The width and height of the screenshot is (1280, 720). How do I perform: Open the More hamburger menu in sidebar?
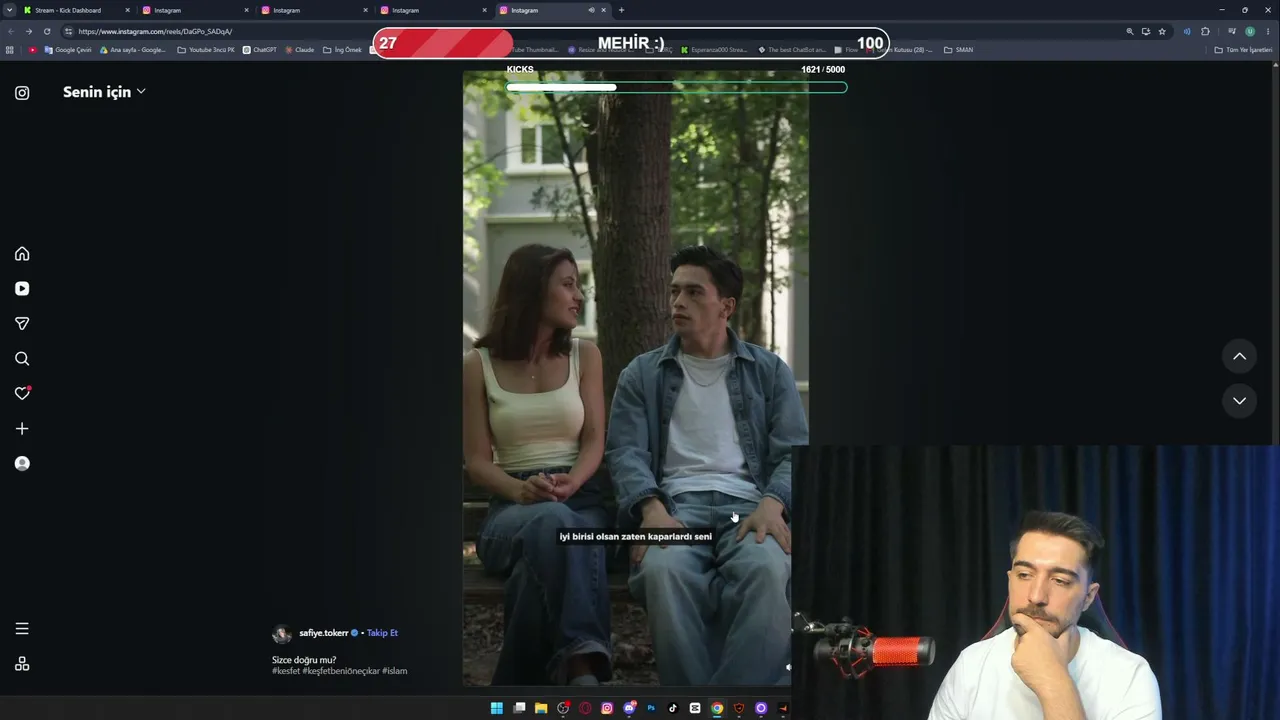[x=22, y=629]
